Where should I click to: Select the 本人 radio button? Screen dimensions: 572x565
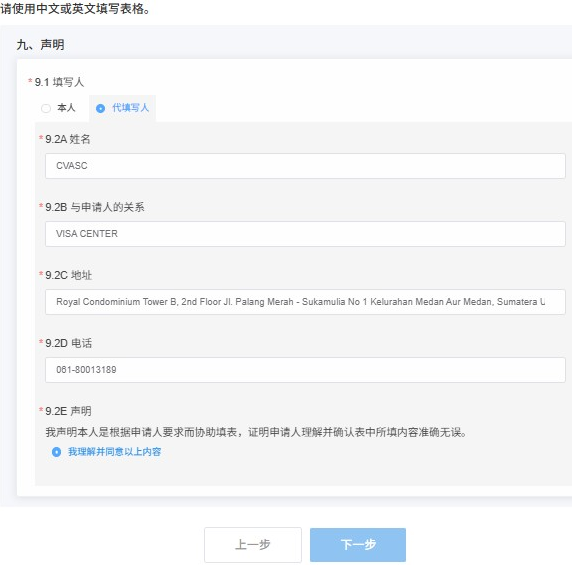point(46,108)
